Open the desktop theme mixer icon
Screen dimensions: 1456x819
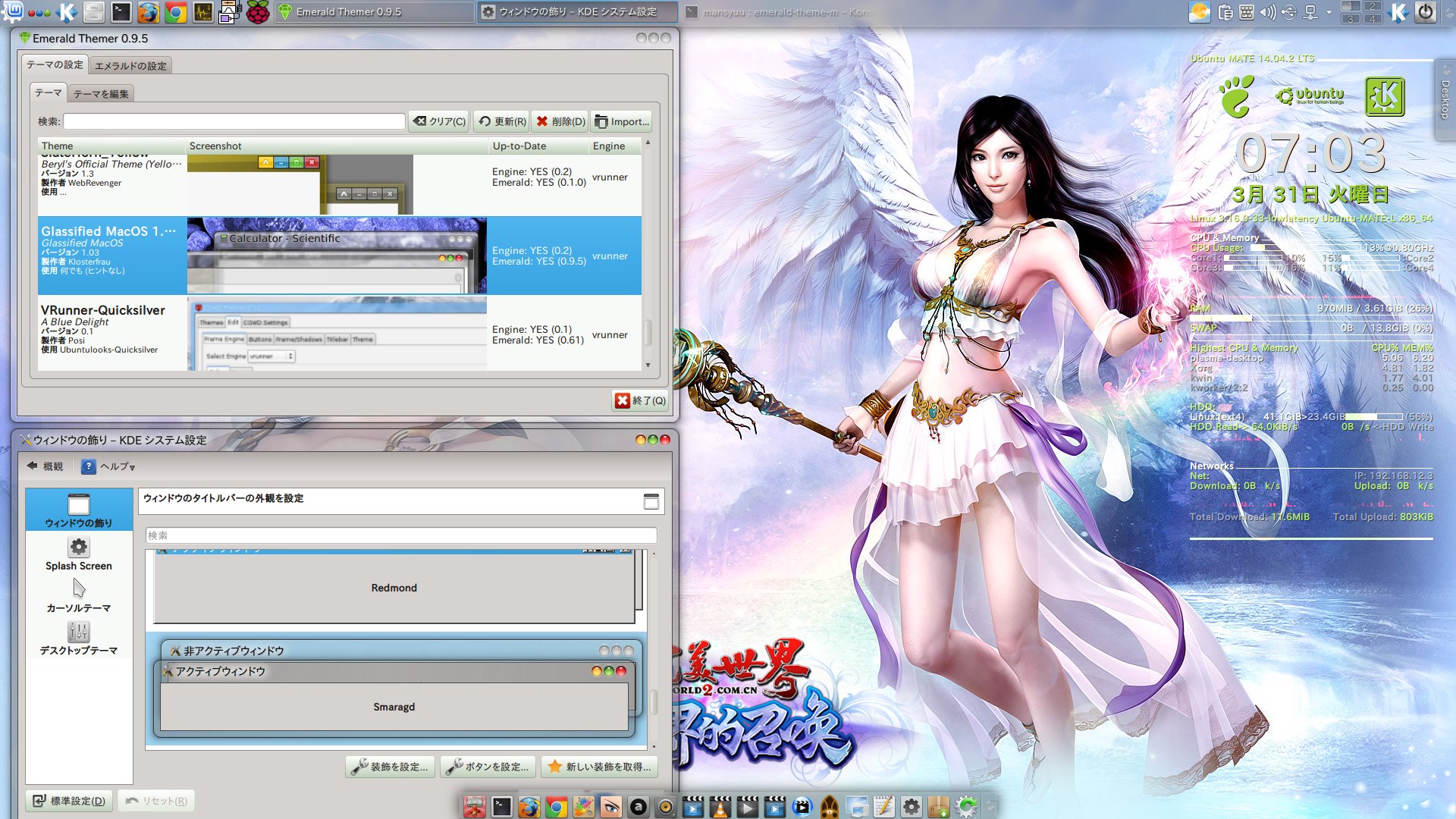coord(78,632)
